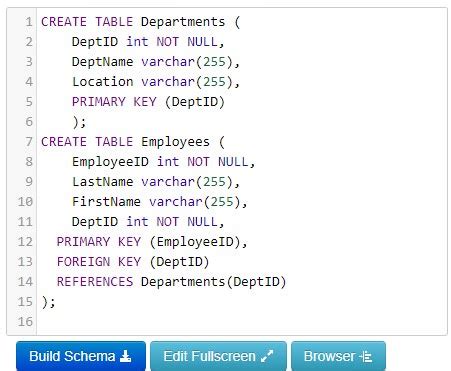
Task: Click the REFERENCES keyword on line 14
Action: coord(95,282)
